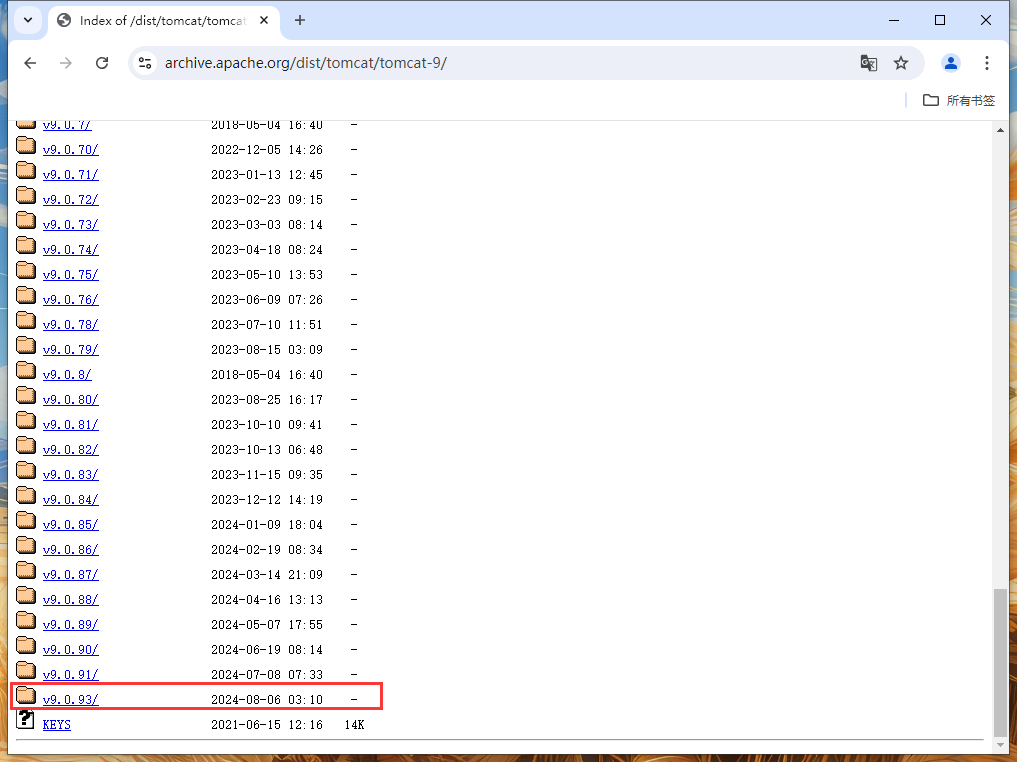The height and width of the screenshot is (762, 1017).
Task: Click the folder icon beside v9.0.93/
Action: tap(26, 695)
